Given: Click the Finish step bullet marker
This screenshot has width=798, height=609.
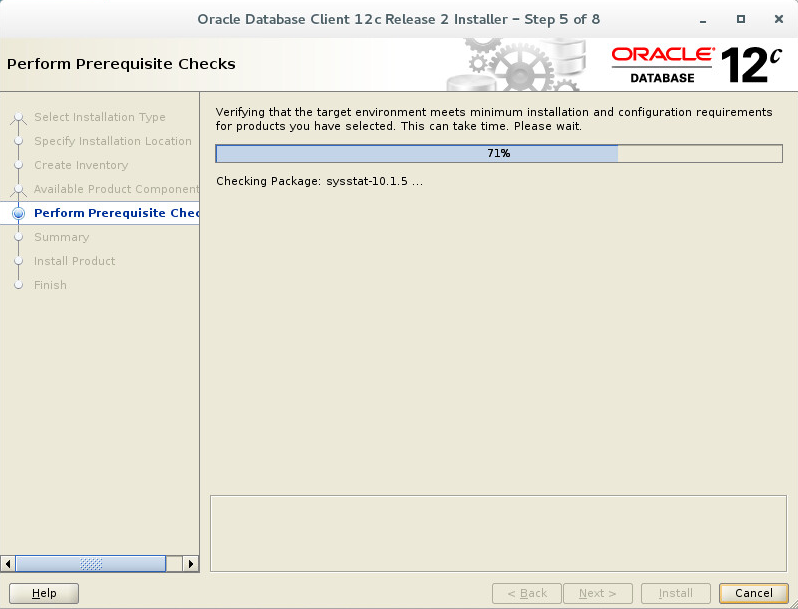Looking at the screenshot, I should coord(18,285).
